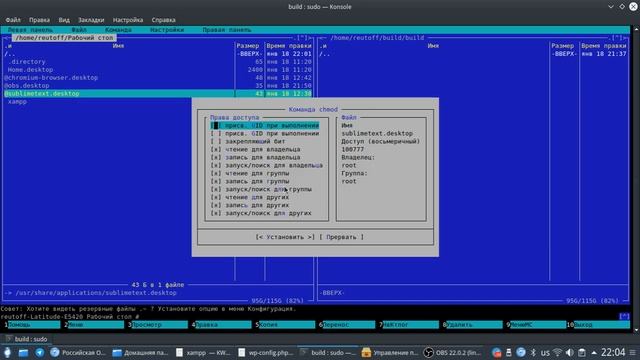Select the 'build : sudo' Konsole tab
640x360 pixels.
27,339
